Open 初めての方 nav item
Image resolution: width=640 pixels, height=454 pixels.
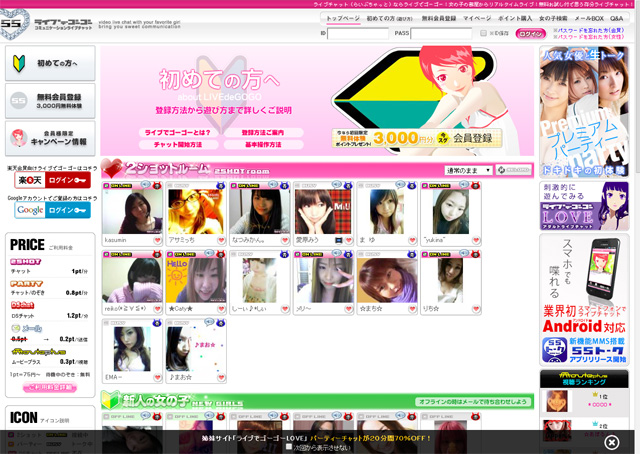point(389,18)
